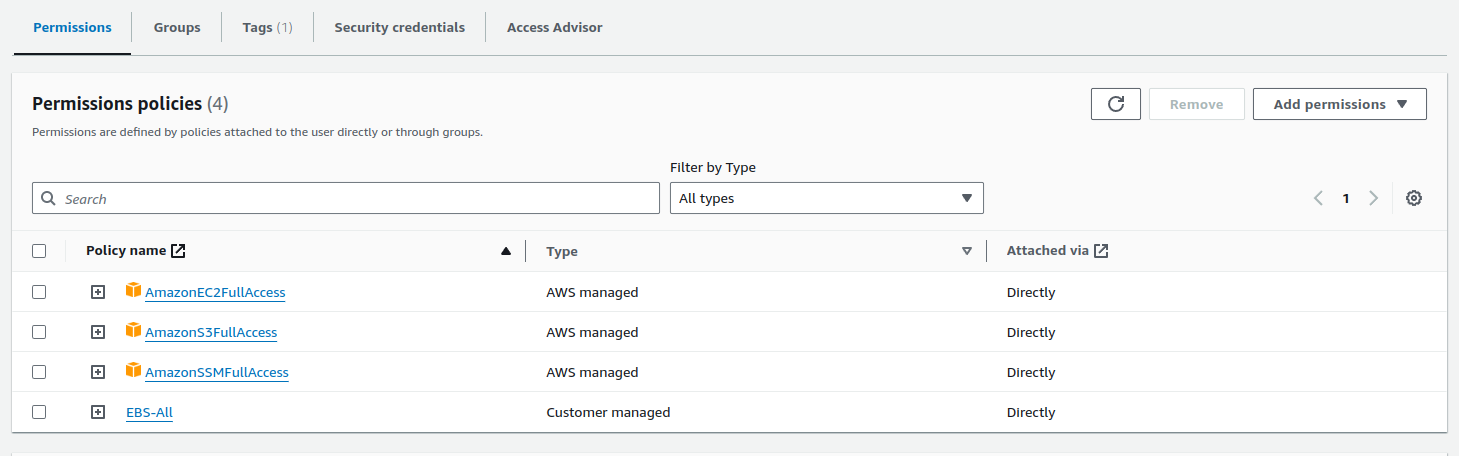1459x456 pixels.
Task: Open the AmazonEC2FullAccess policy link
Action: [215, 293]
